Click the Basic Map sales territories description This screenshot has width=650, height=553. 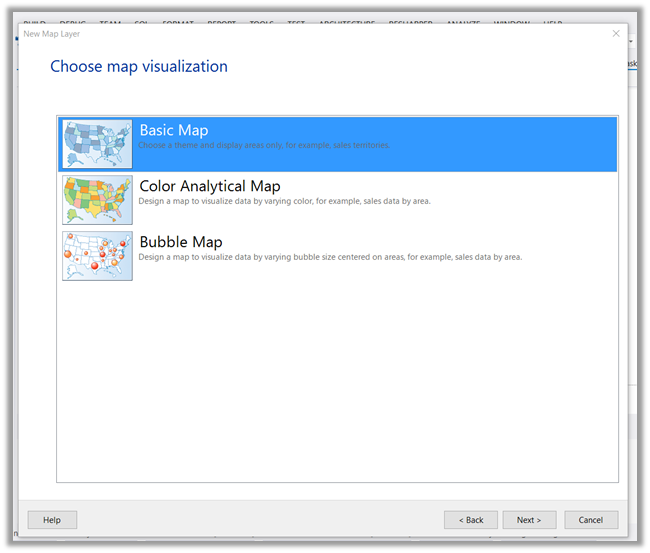tap(265, 146)
